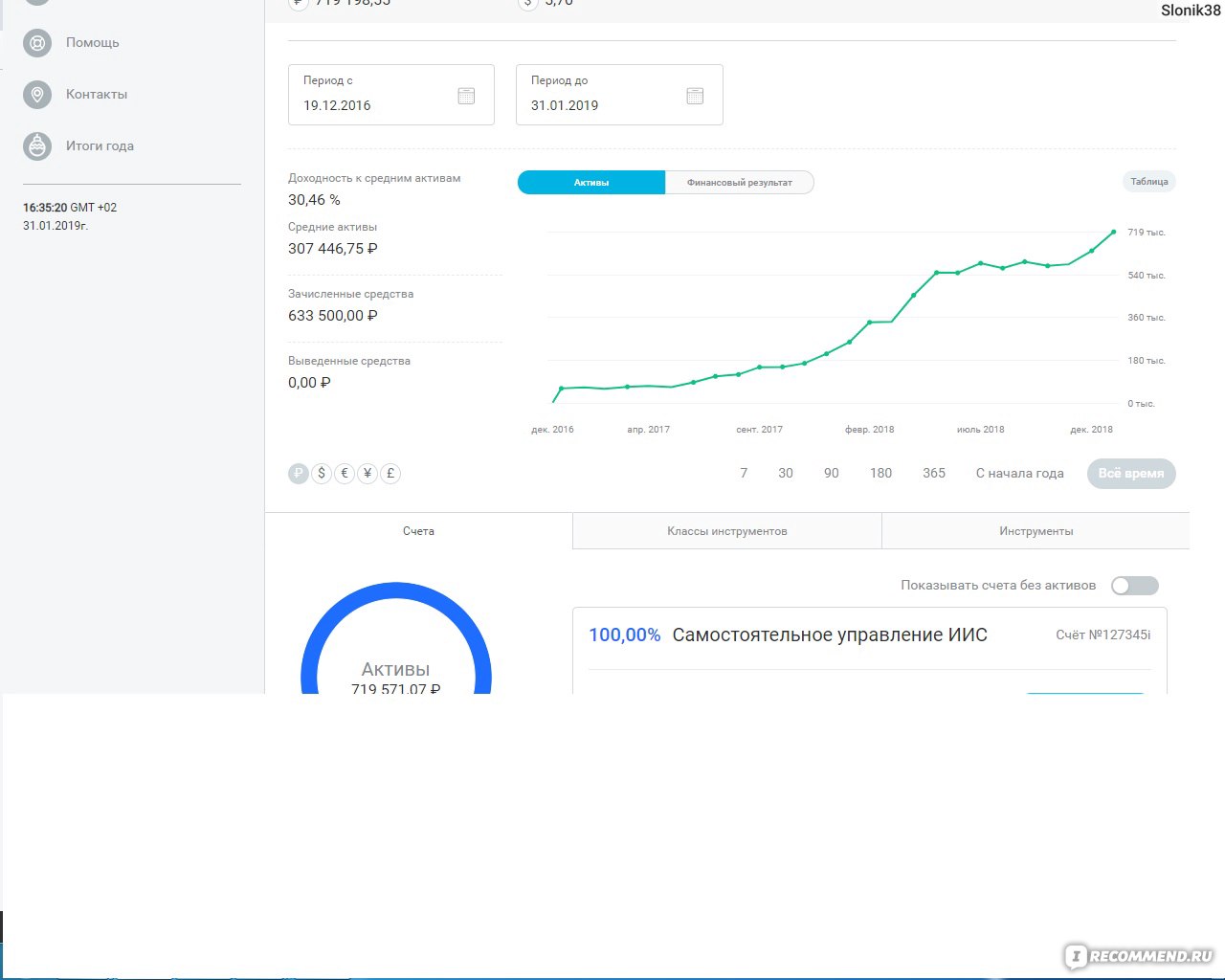Viewport: 1225px width, 980px height.
Task: Select the 90 day period
Action: 832,474
